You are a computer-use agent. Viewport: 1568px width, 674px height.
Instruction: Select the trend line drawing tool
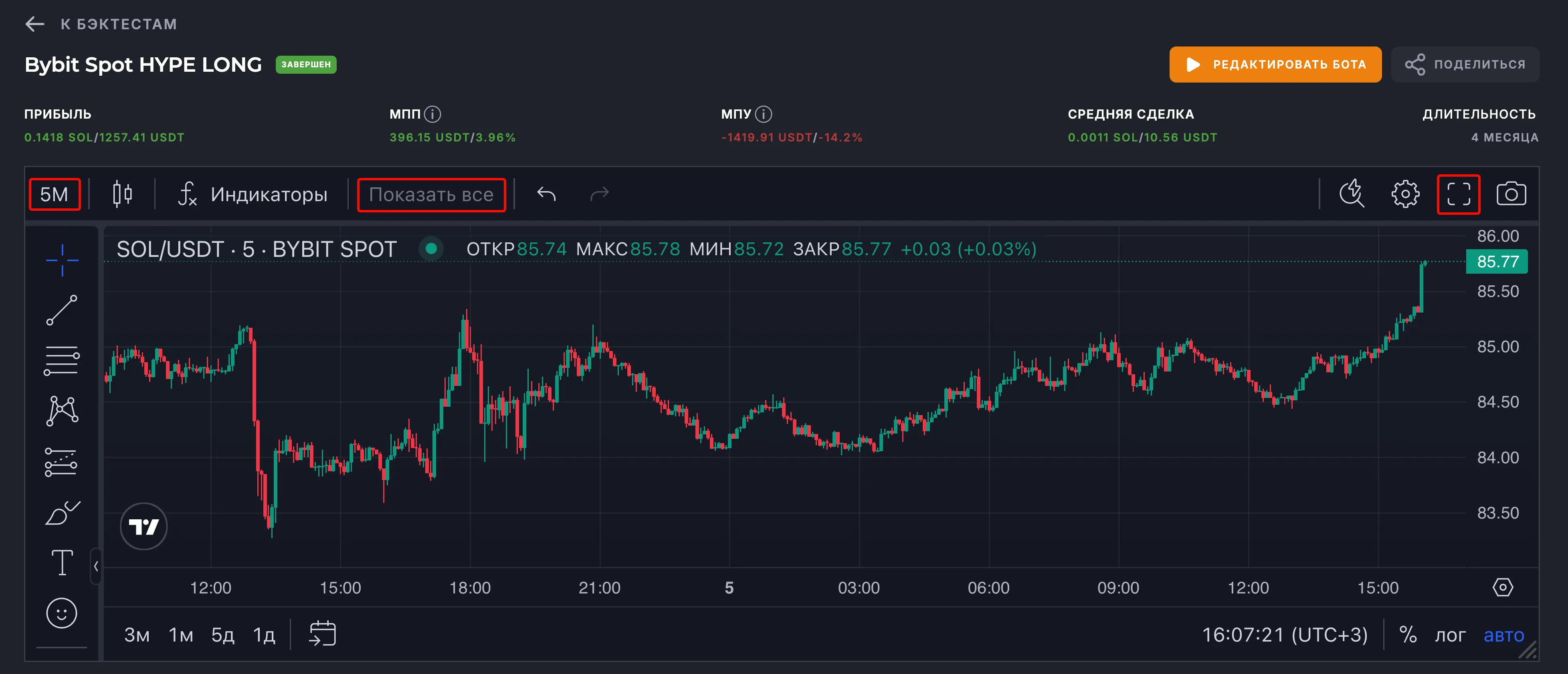(x=62, y=310)
